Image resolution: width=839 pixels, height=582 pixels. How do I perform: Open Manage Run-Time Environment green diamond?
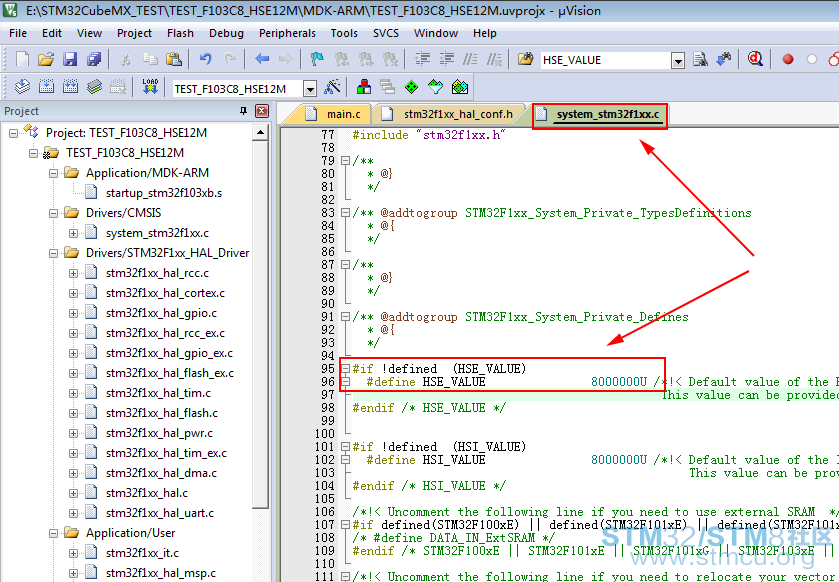click(411, 87)
